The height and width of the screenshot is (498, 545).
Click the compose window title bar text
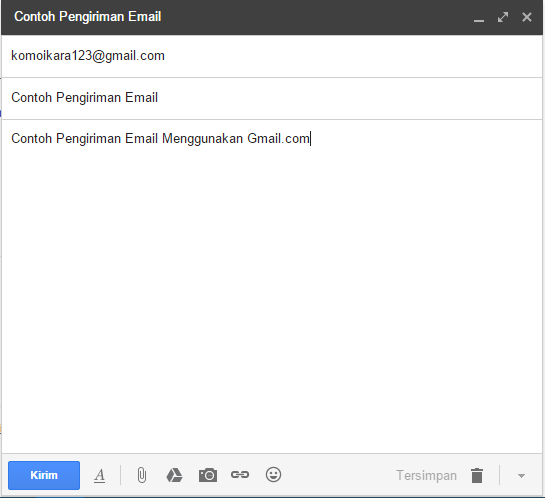click(x=88, y=17)
